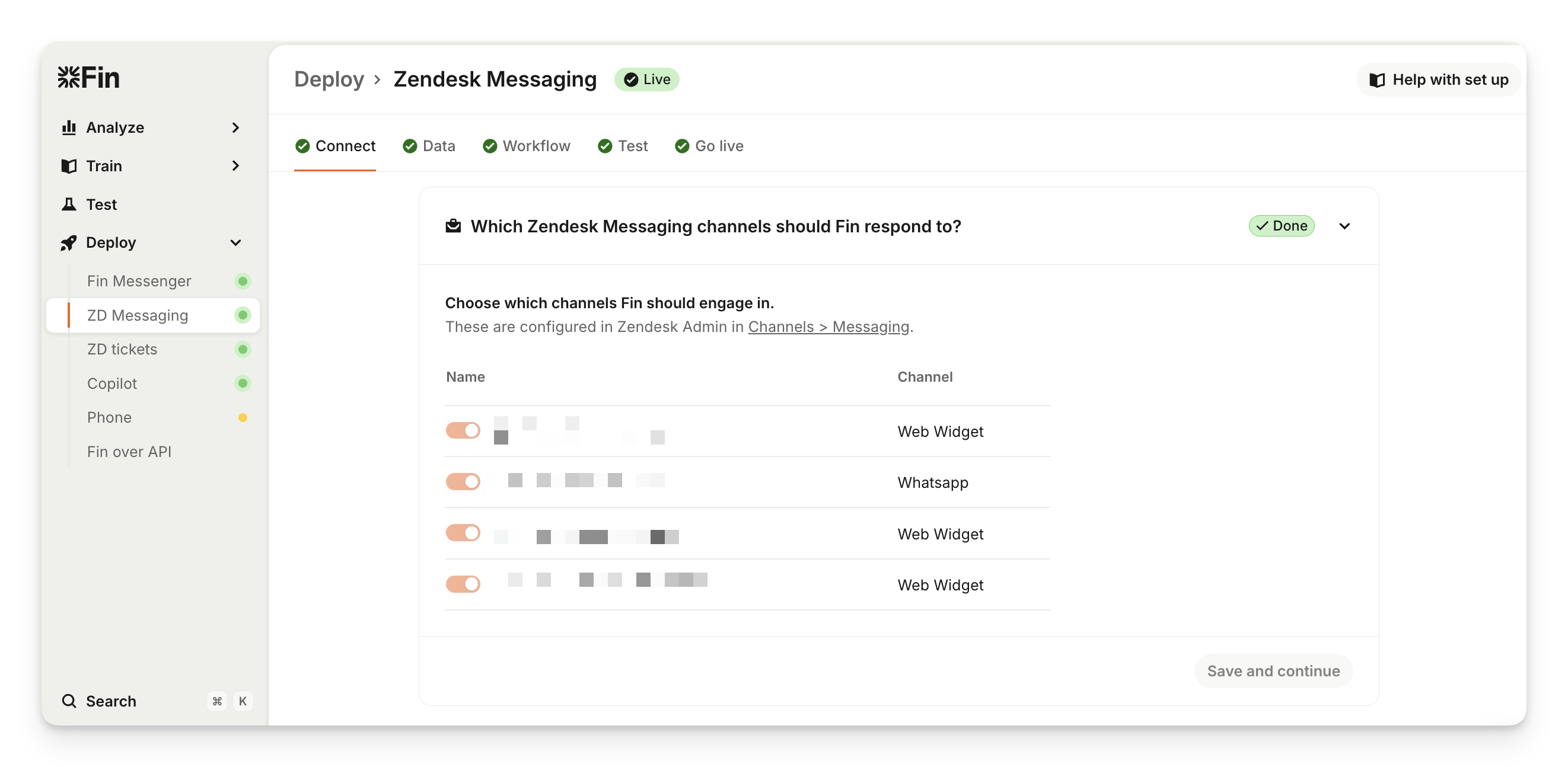
Task: Toggle the last Web Widget channel switch
Action: [x=463, y=584]
